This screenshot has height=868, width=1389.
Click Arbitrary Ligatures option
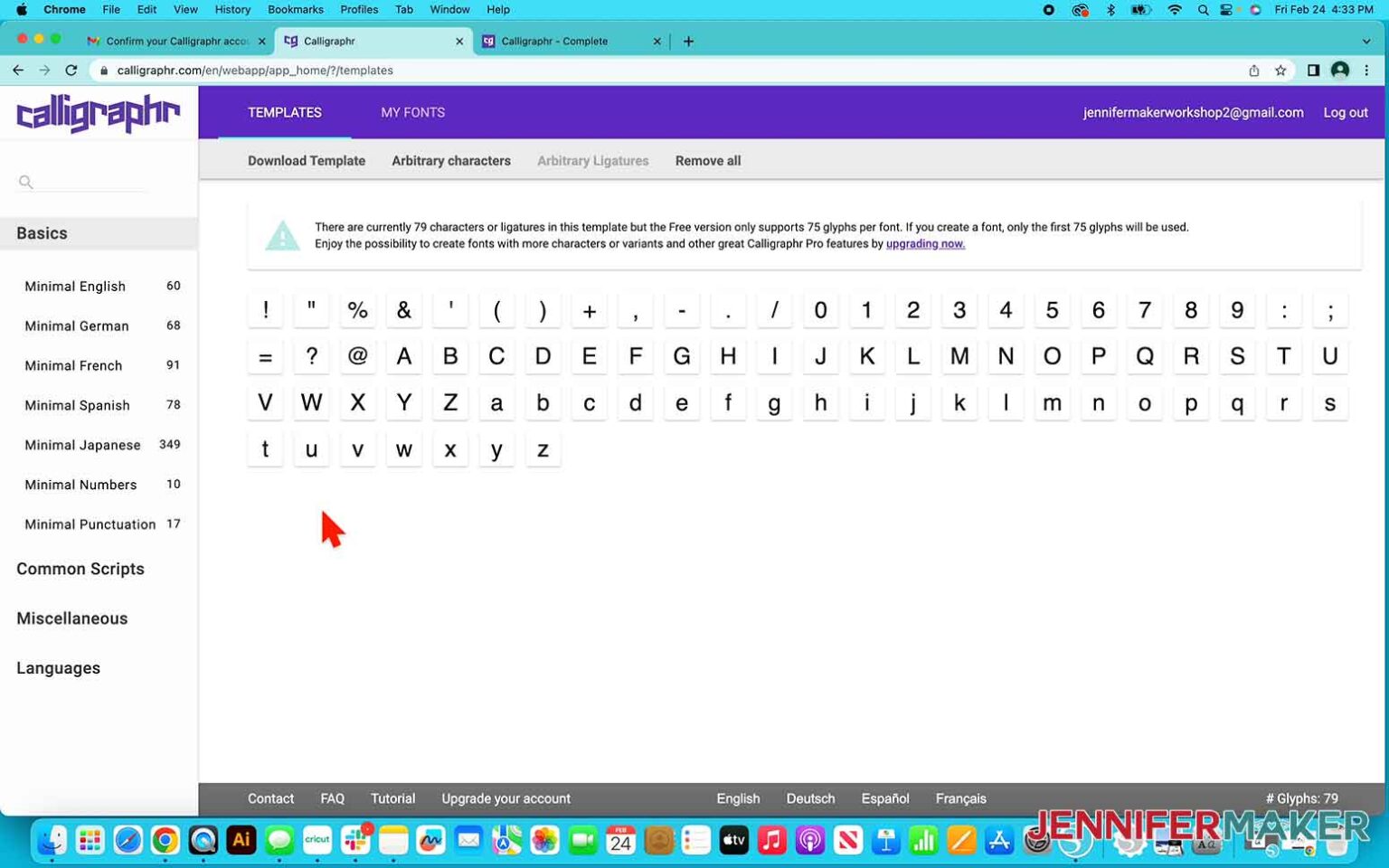592,161
